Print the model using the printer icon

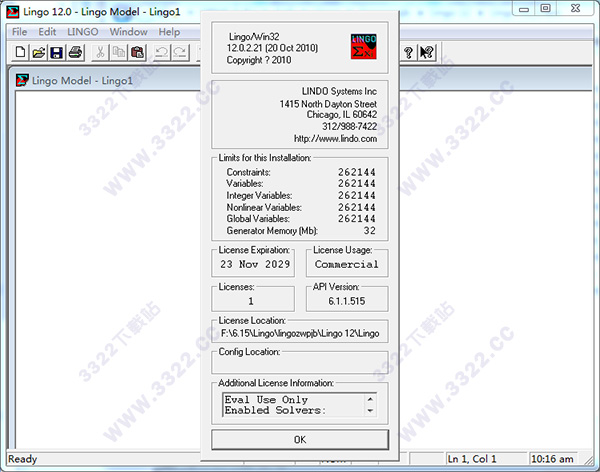click(75, 52)
